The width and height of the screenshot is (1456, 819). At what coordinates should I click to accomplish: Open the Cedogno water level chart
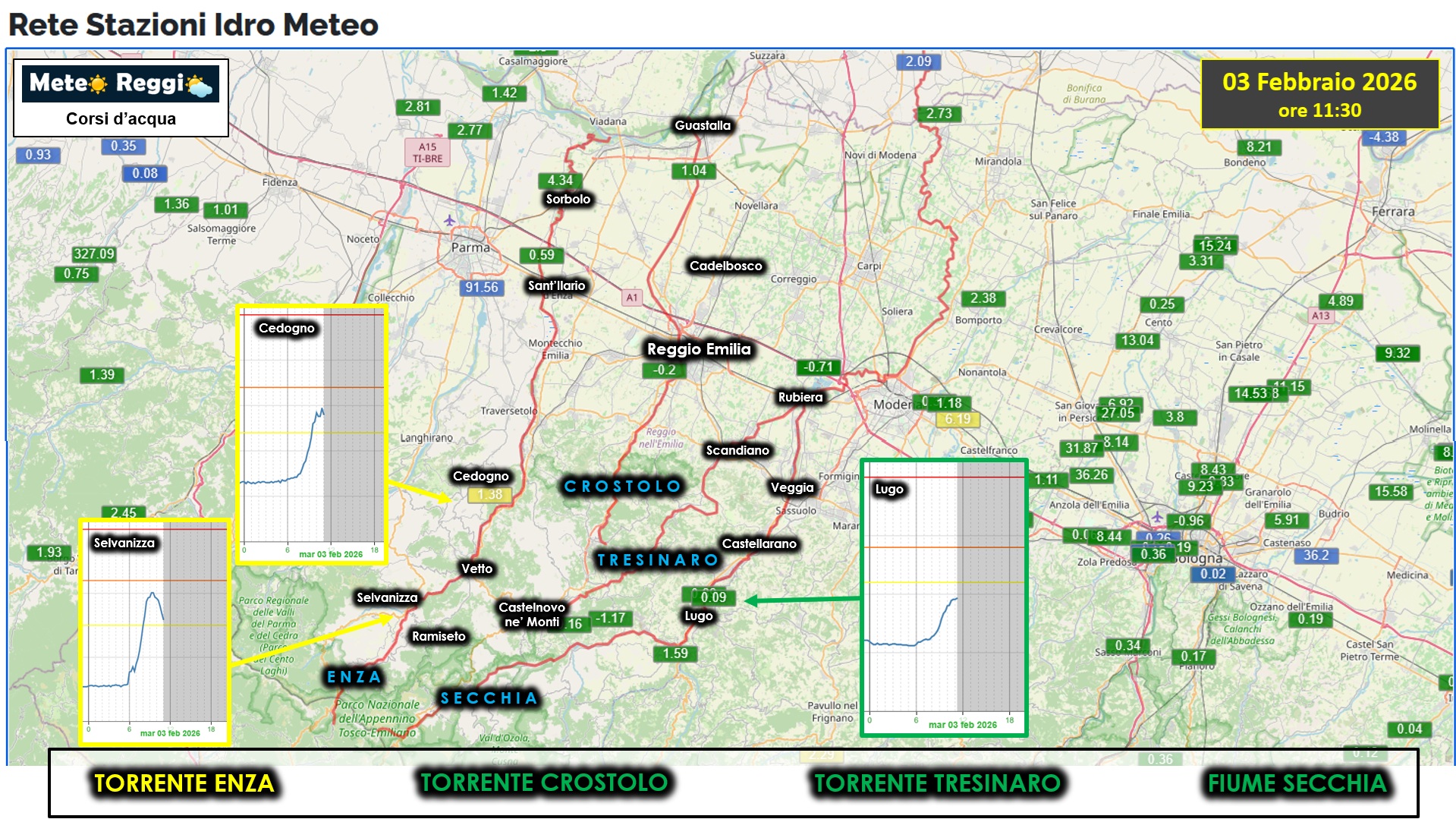(312, 435)
